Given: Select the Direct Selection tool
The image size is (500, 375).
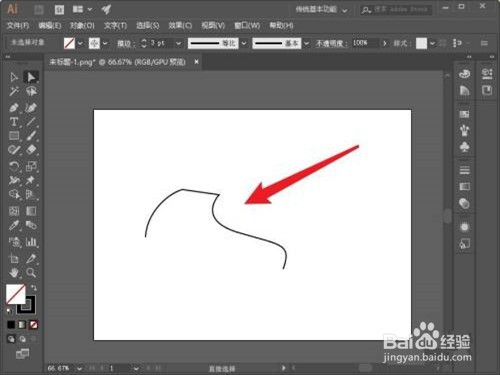Looking at the screenshot, I should (x=31, y=77).
